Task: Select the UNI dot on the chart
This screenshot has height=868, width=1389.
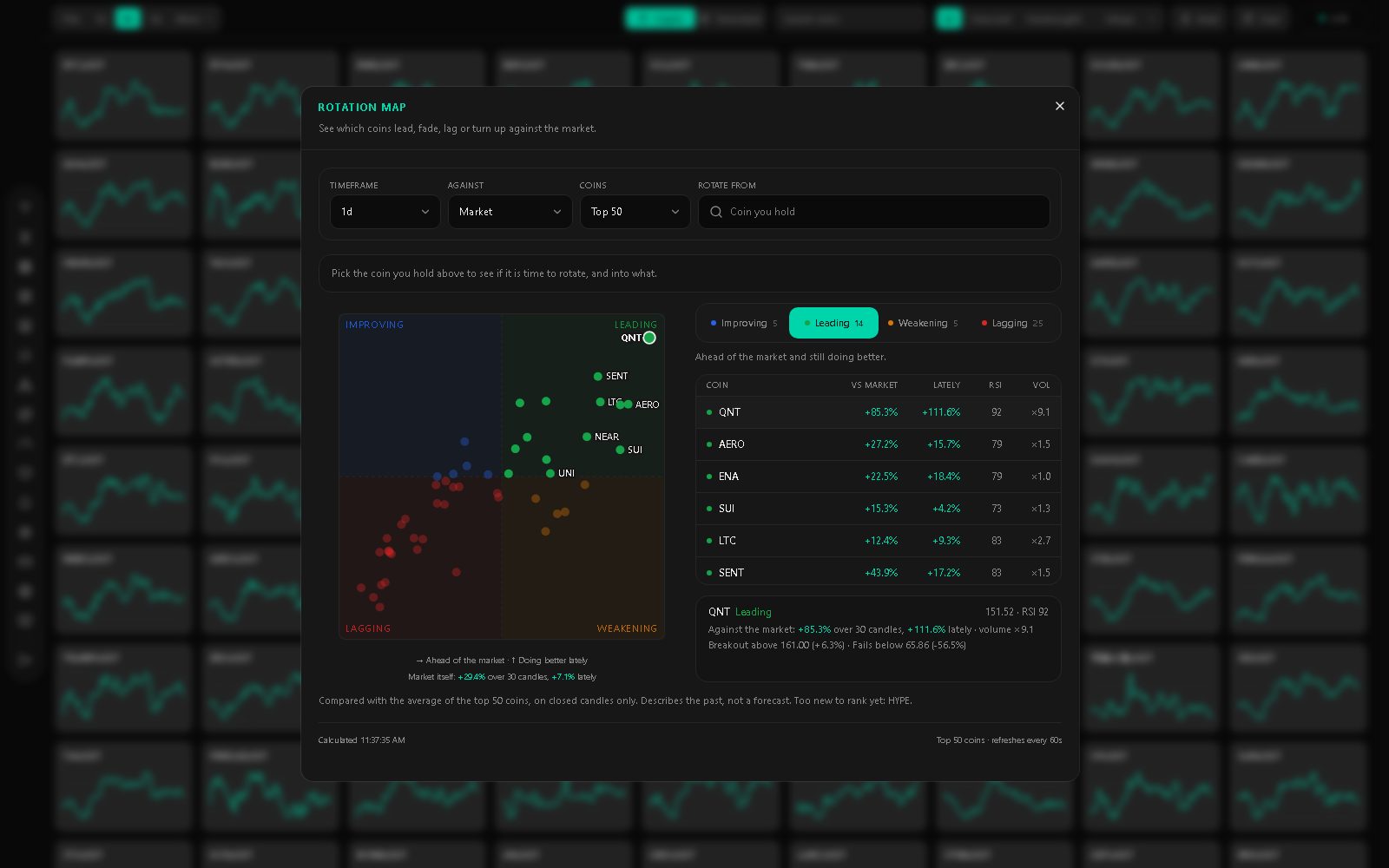Action: click(550, 473)
